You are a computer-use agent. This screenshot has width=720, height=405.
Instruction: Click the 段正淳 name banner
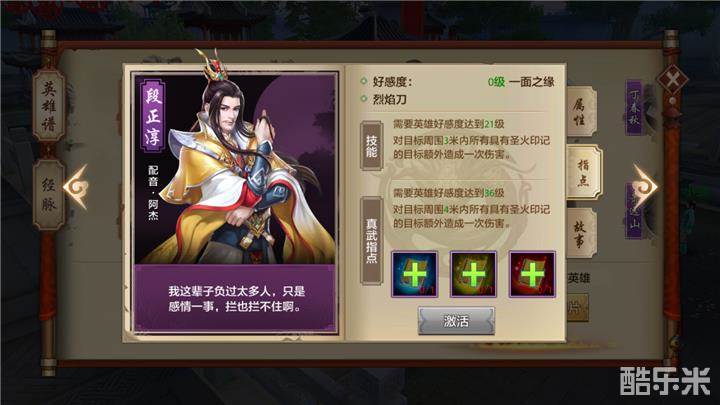click(153, 117)
